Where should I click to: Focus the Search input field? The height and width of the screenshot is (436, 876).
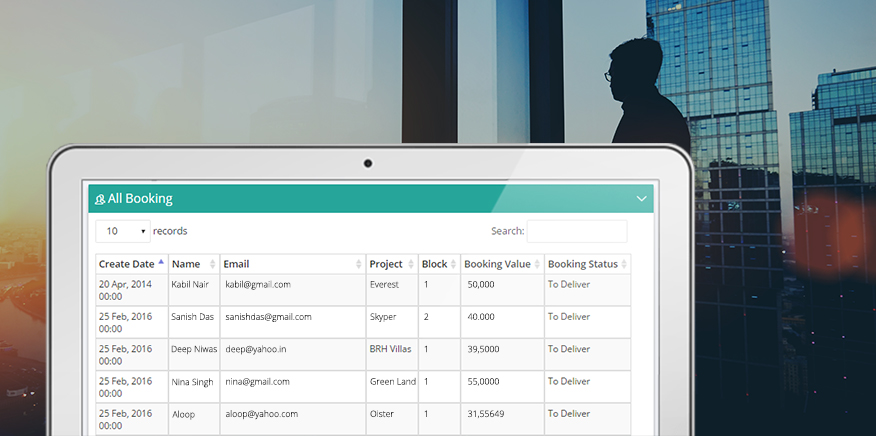577,231
